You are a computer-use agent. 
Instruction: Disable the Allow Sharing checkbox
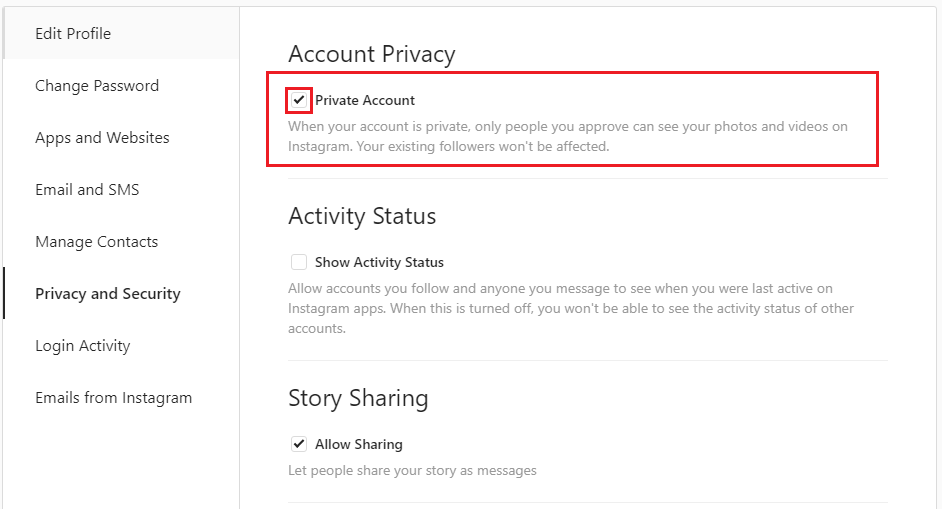(298, 444)
